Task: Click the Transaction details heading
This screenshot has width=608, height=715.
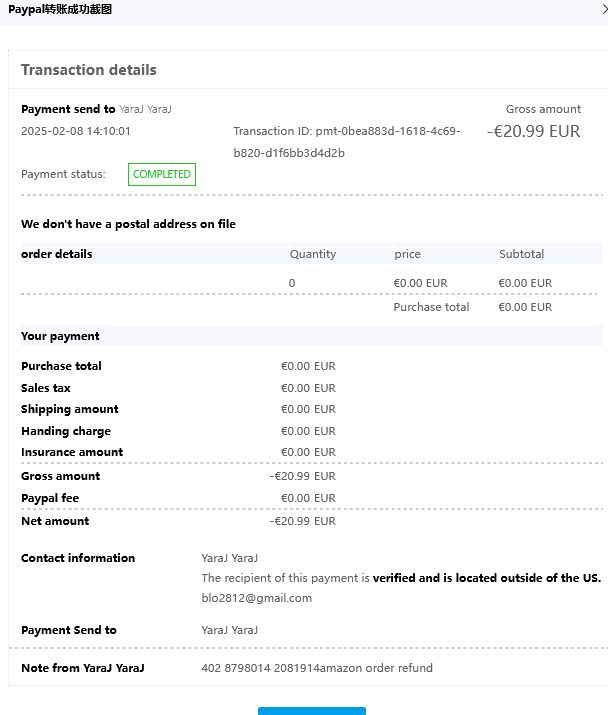Action: click(89, 70)
